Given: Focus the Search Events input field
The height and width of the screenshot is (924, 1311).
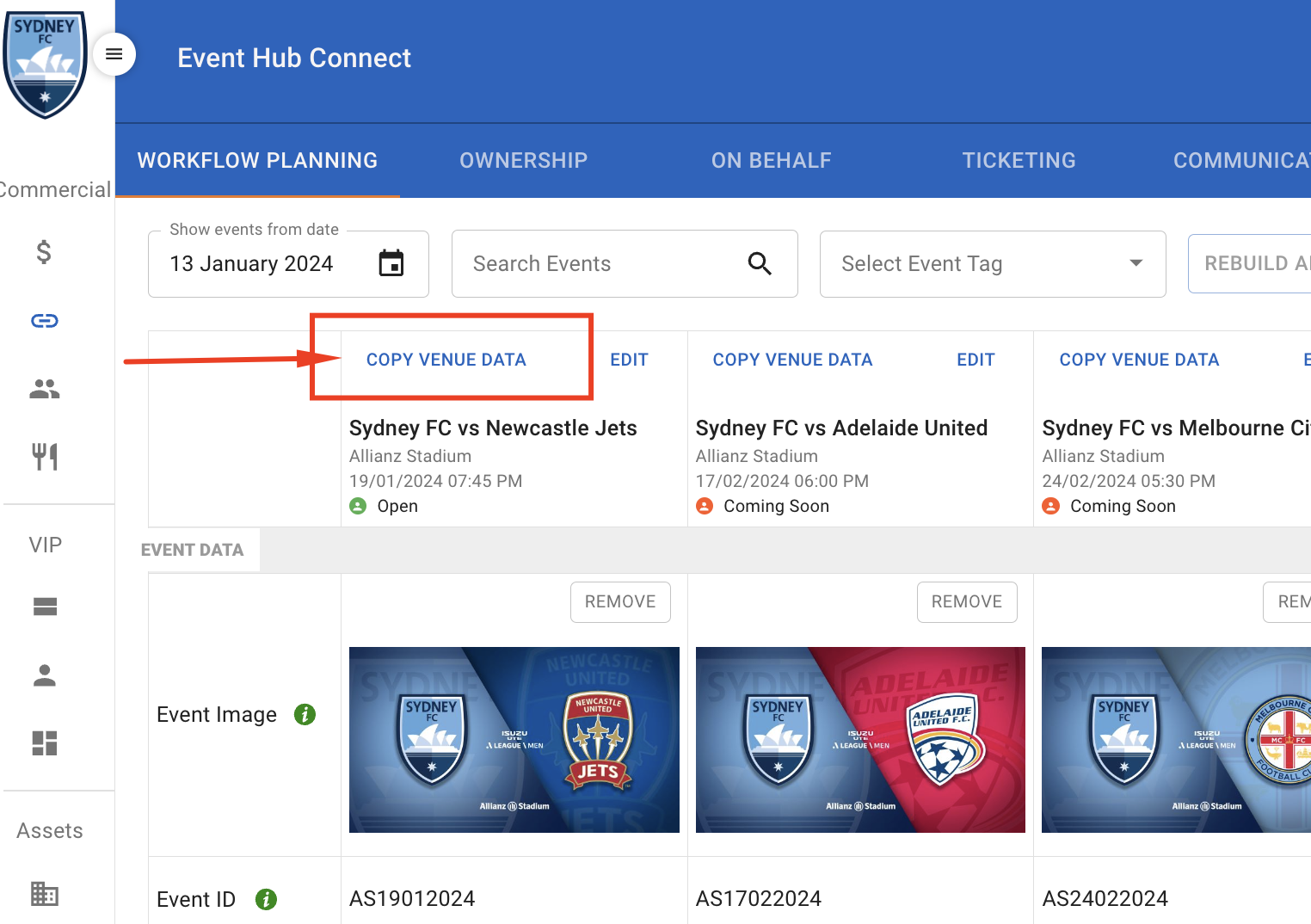Looking at the screenshot, I should (x=625, y=264).
